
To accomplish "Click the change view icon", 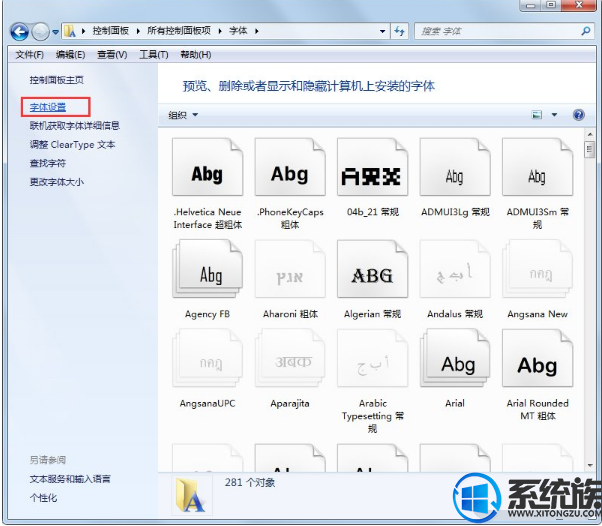I will 537,114.
